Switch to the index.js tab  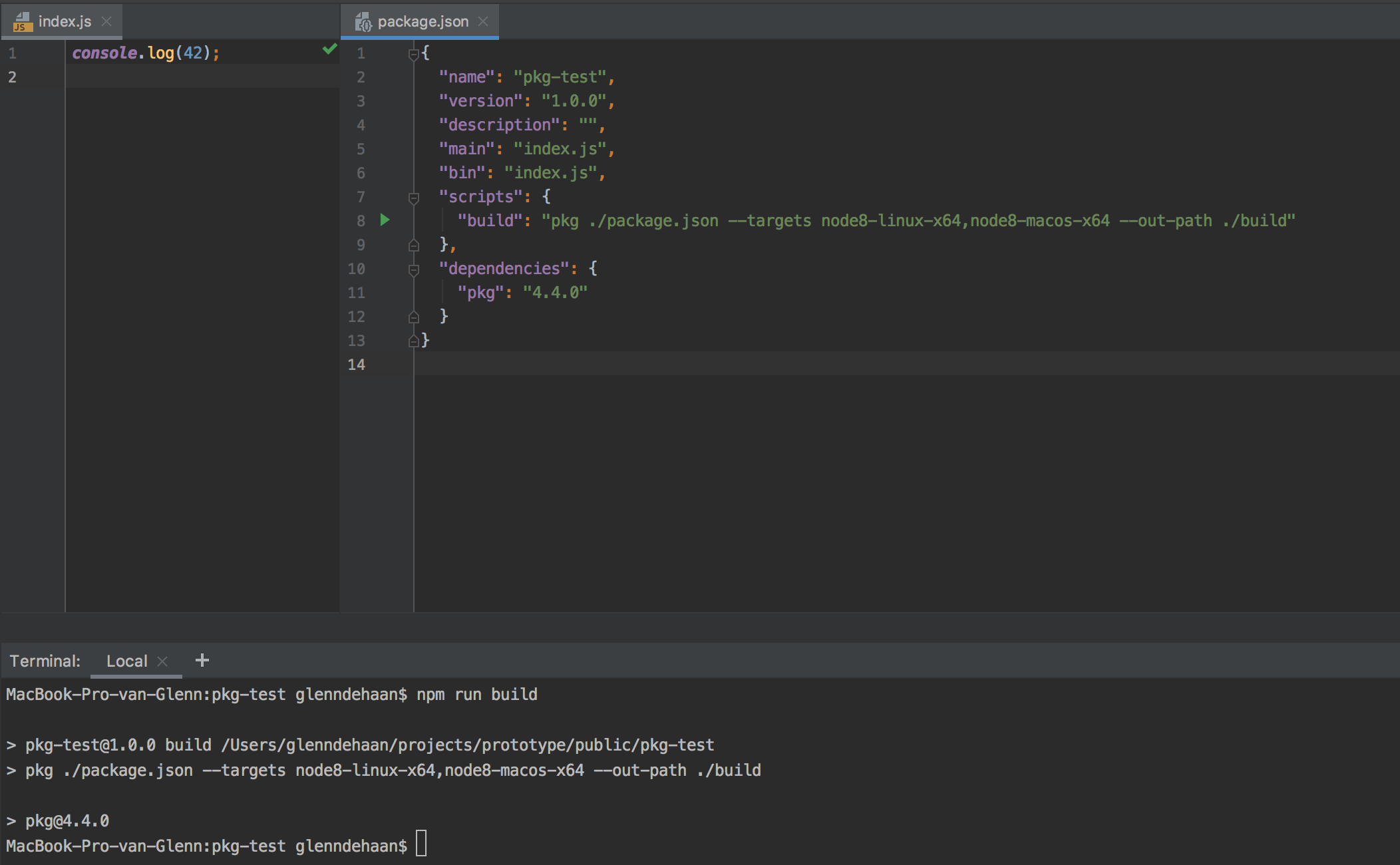65,21
